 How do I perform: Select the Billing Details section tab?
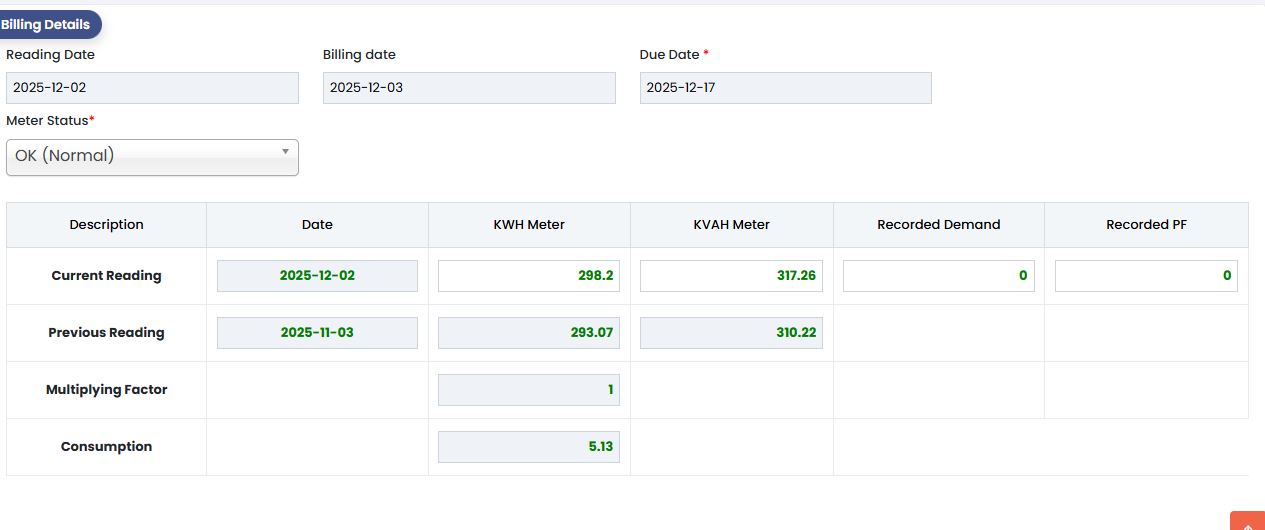tap(47, 25)
